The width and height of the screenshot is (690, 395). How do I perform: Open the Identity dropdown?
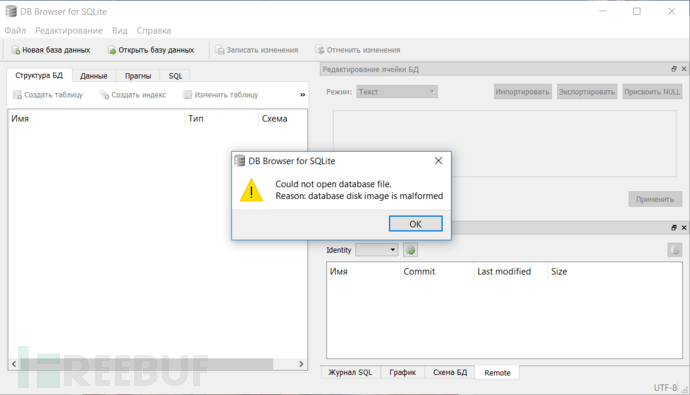pos(377,250)
